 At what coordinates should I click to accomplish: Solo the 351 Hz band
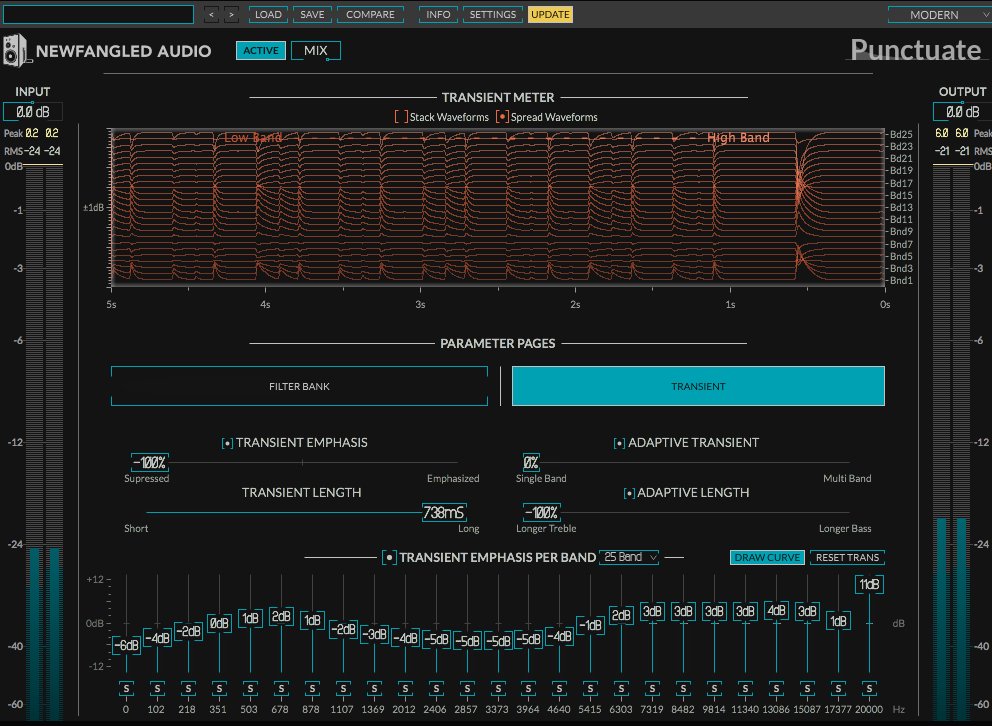(220, 688)
